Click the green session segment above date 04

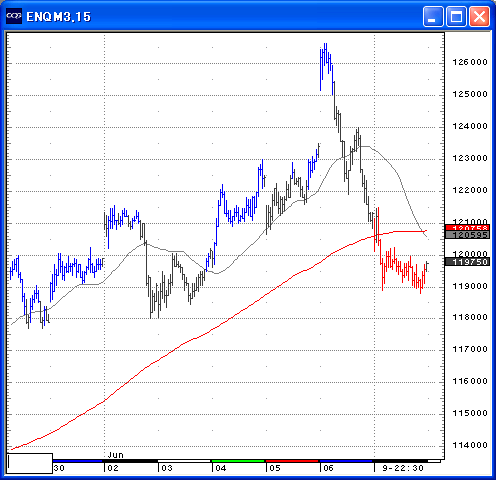tap(238, 461)
